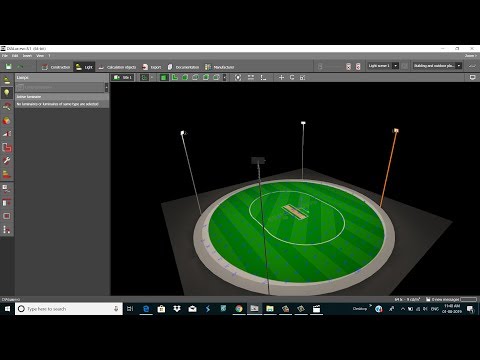
Task: Click the Site 1 view button
Action: 123,77
